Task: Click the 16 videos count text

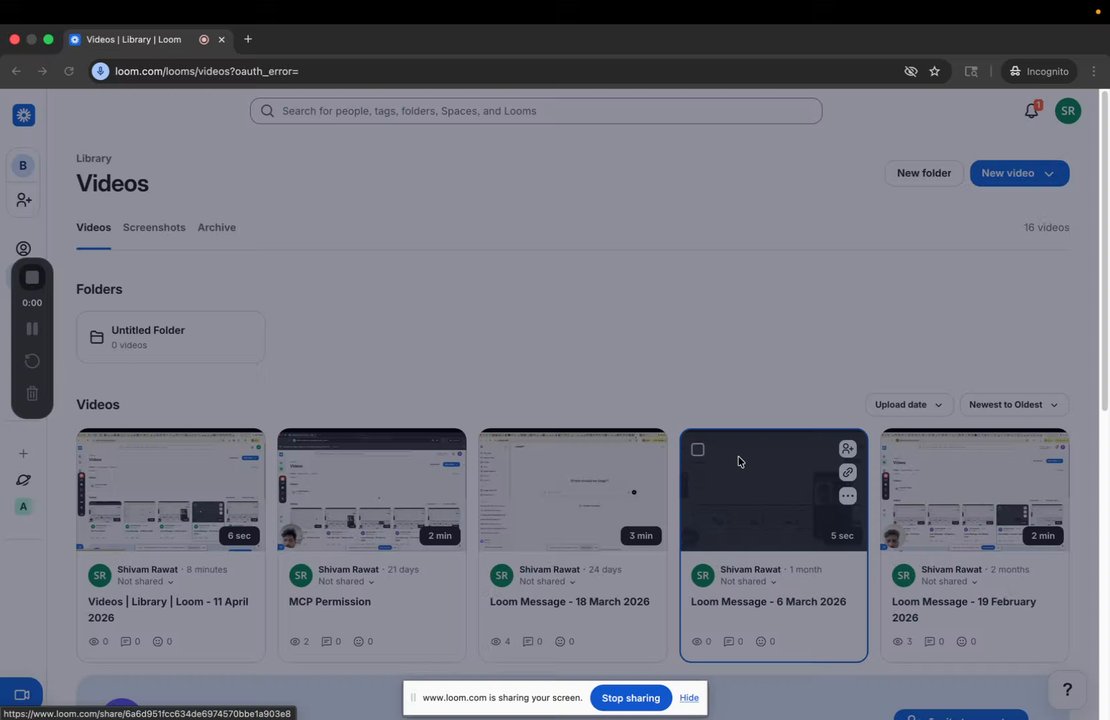Action: [x=1046, y=228]
